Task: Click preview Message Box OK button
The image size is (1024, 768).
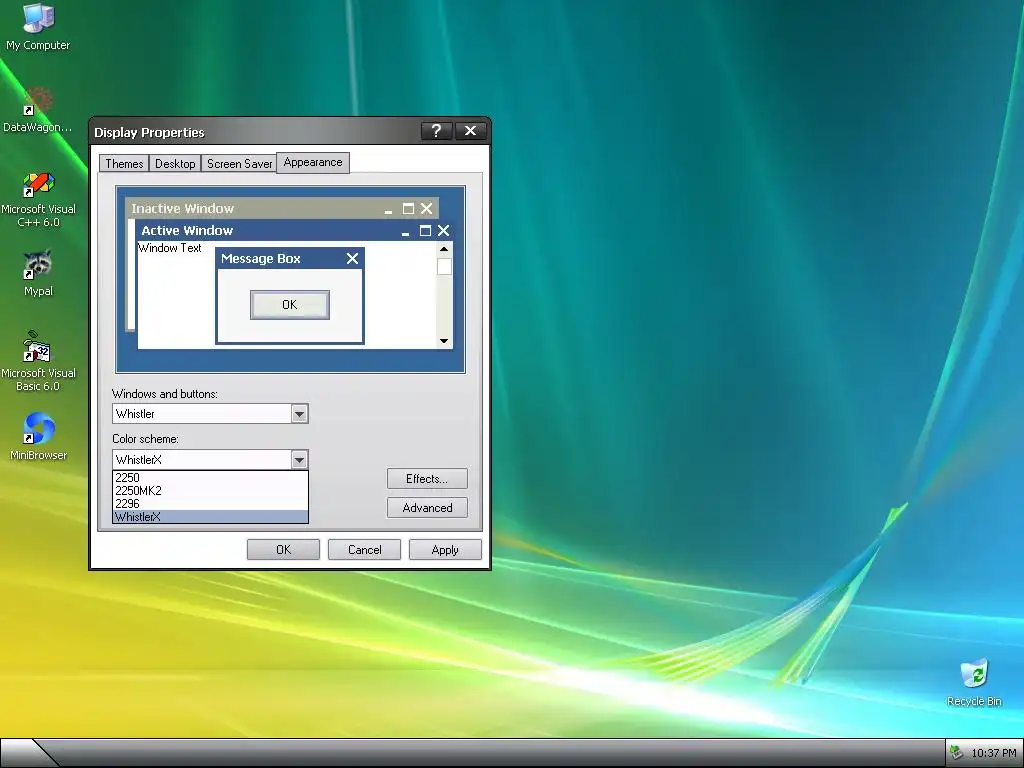Action: coord(290,305)
